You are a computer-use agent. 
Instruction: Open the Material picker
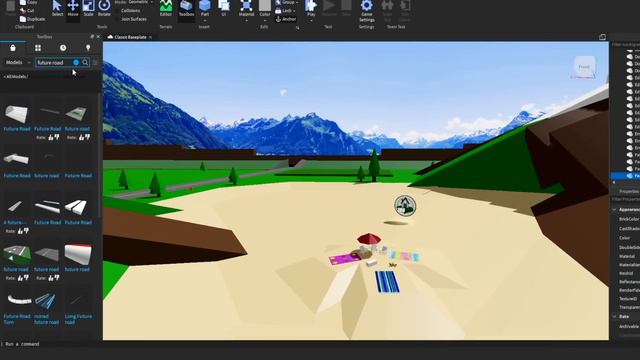pos(246,7)
